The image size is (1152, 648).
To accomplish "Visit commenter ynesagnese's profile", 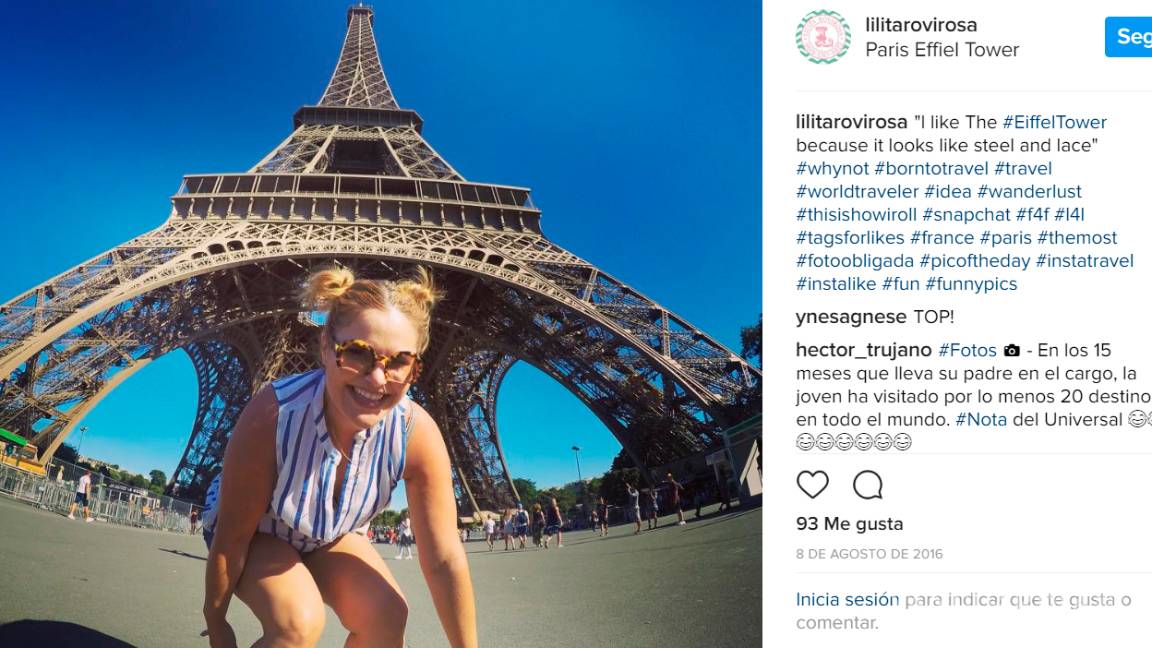I will tap(851, 317).
